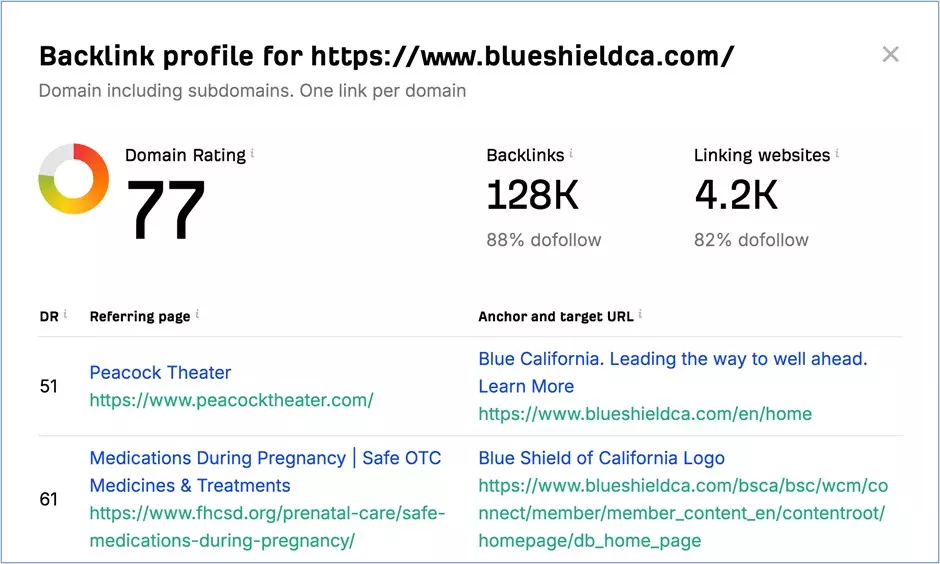940x564 pixels.
Task: Close the backlink profile dialog
Action: 890,55
